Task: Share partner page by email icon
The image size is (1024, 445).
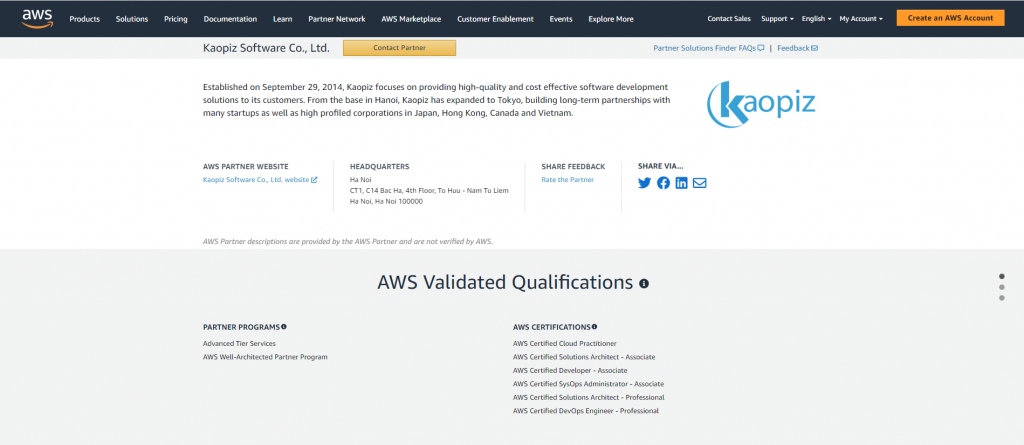Action: click(x=699, y=183)
